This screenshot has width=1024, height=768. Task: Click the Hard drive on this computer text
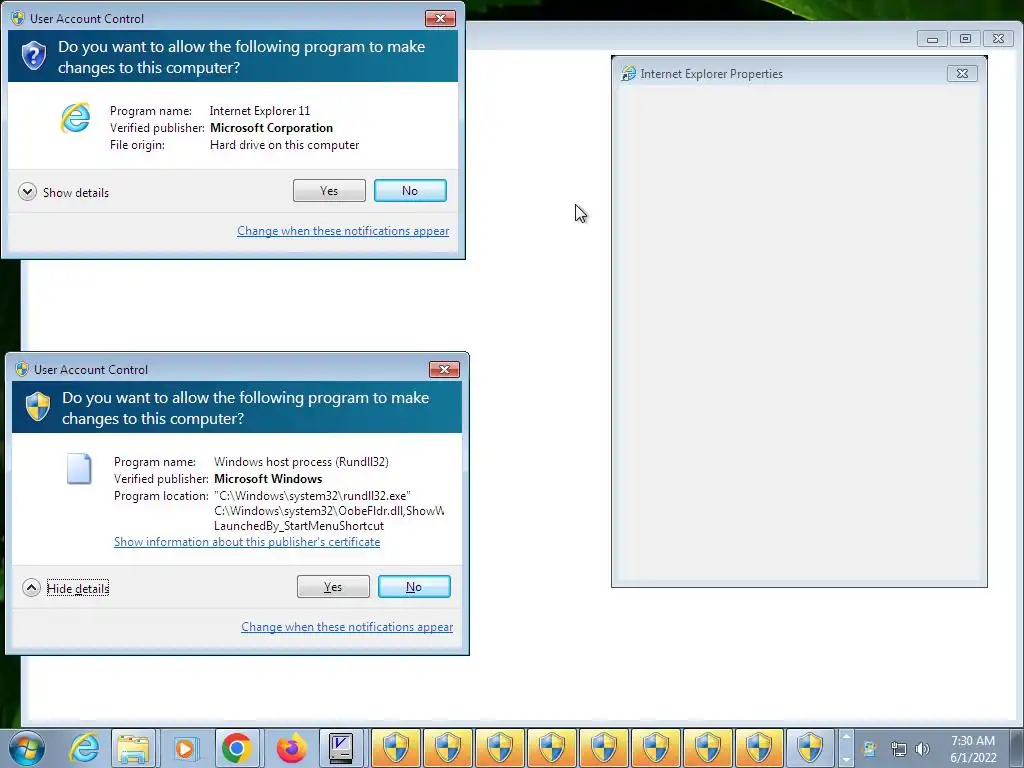(284, 145)
